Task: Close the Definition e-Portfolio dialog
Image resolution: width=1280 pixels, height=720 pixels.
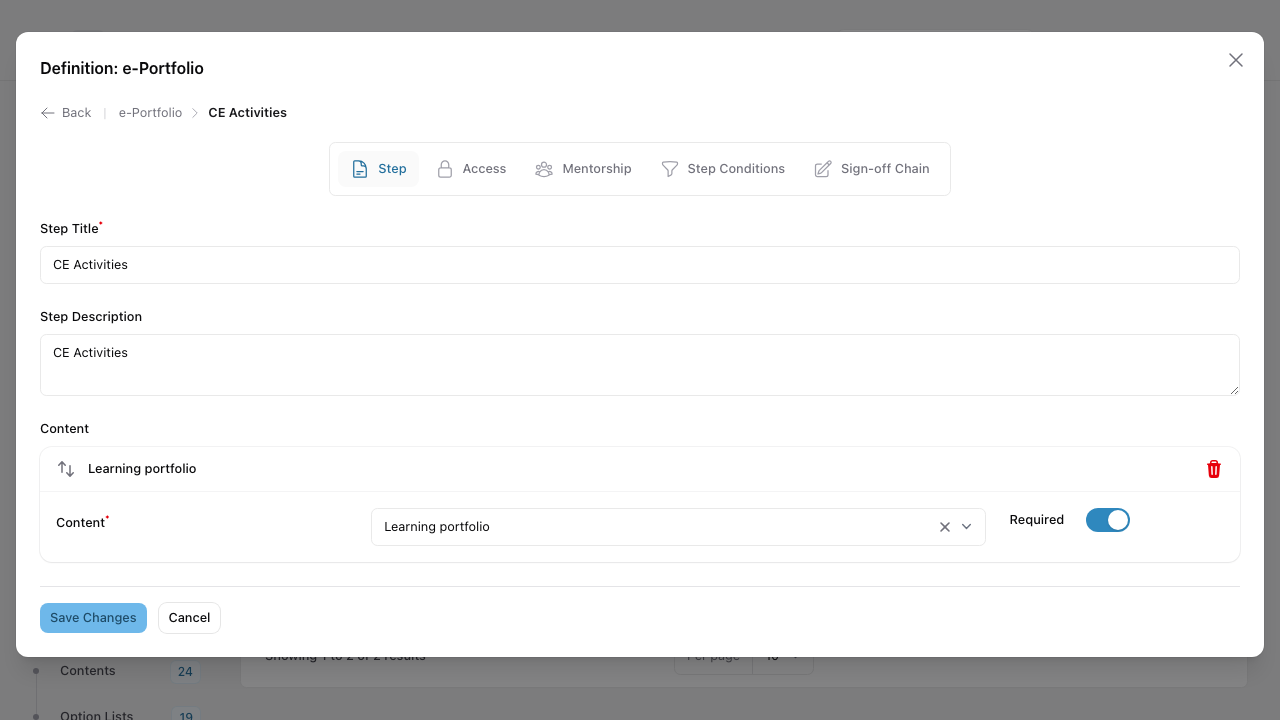Action: (x=1236, y=60)
